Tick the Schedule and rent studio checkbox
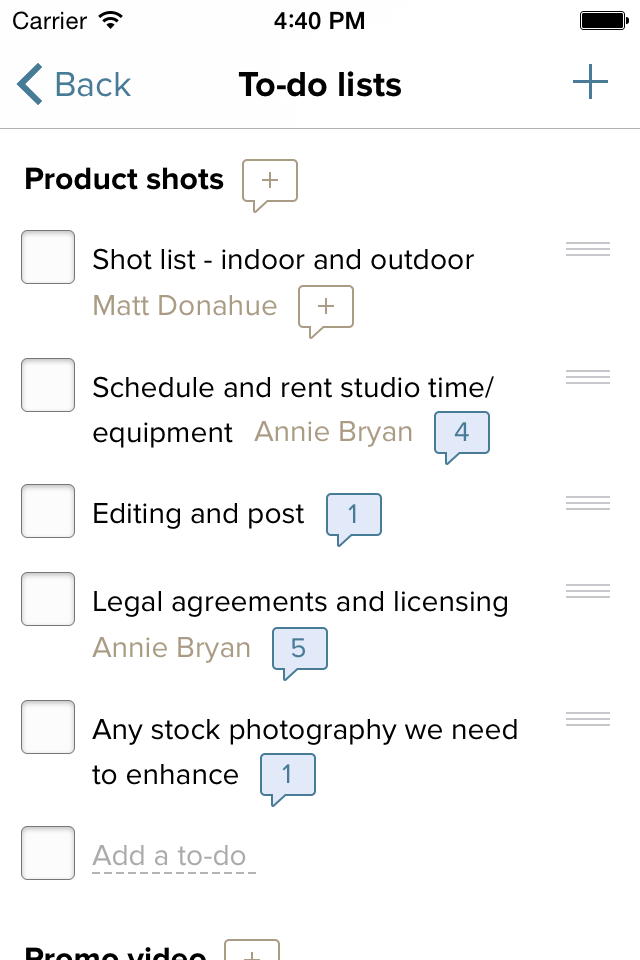This screenshot has width=640, height=960. click(48, 385)
